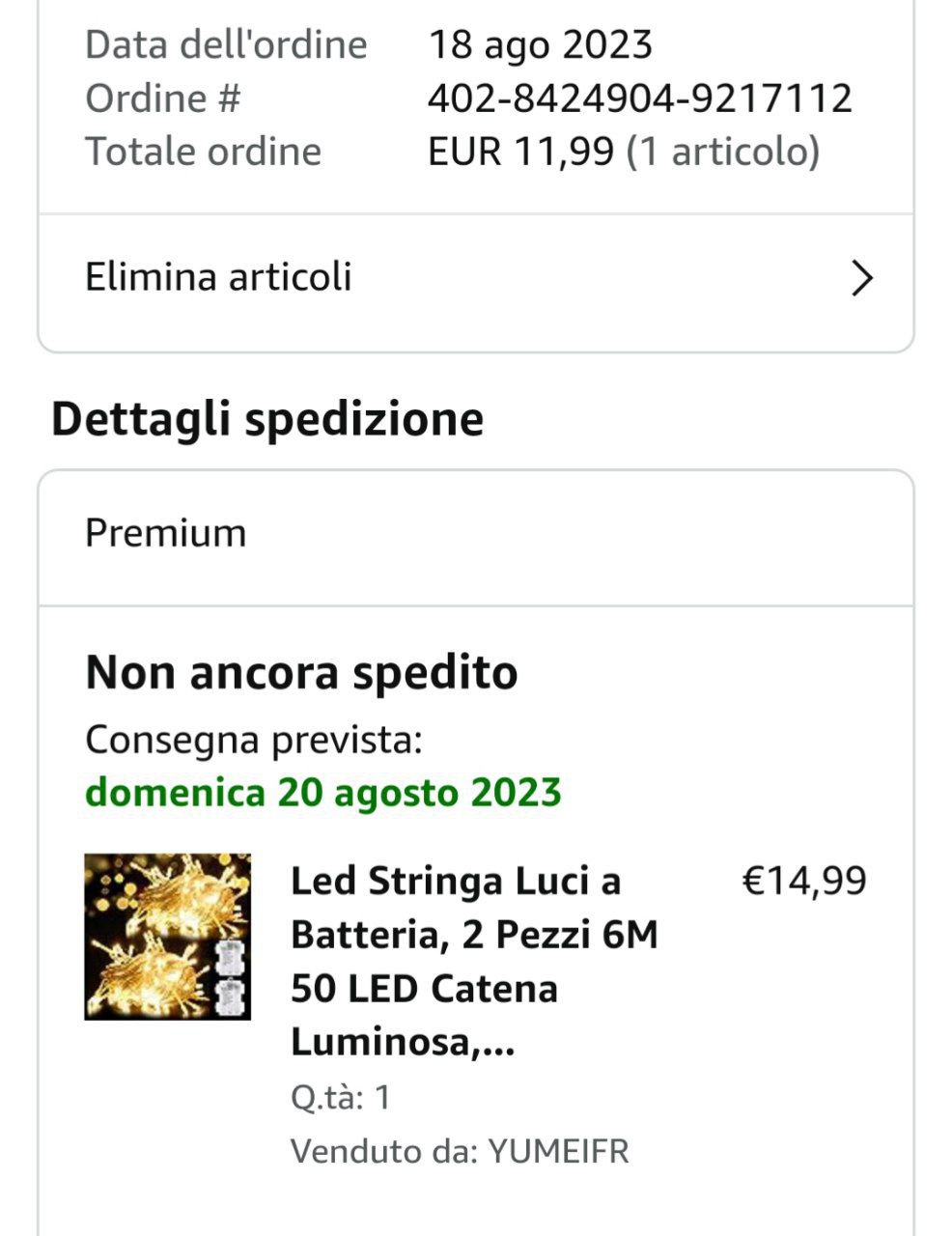Tap the order number 402-8424904-9217112
Viewport: 952px width, 1236px height.
pos(639,98)
